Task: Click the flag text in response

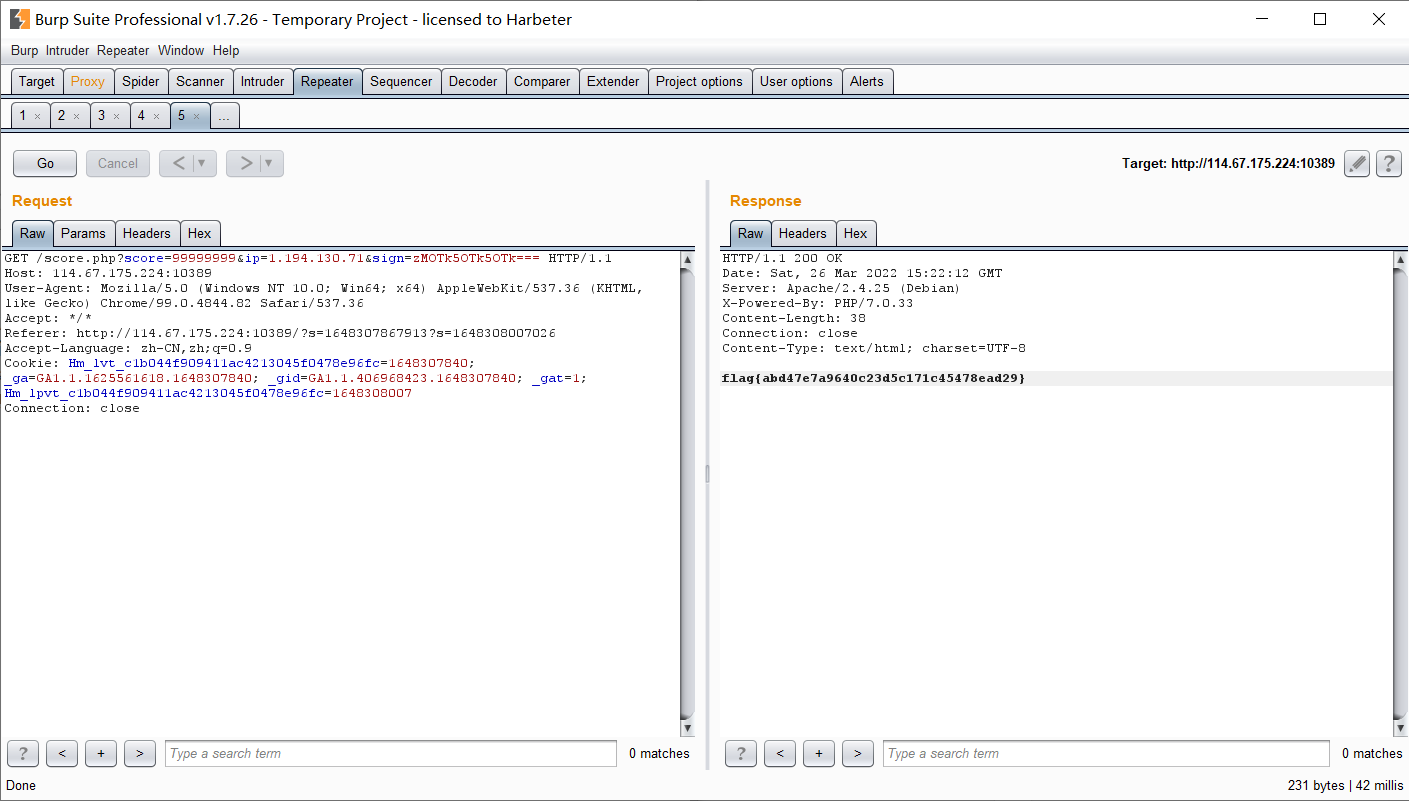Action: click(873, 379)
